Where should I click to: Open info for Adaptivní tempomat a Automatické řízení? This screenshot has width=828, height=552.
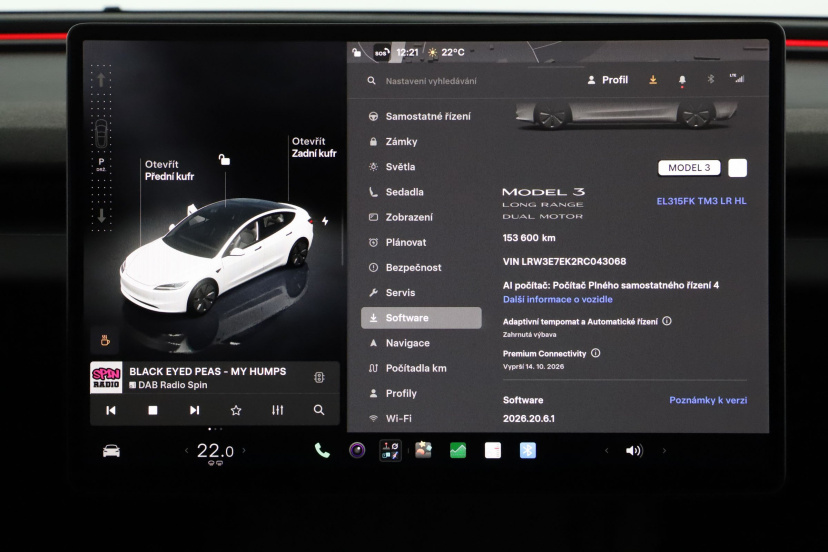click(667, 321)
